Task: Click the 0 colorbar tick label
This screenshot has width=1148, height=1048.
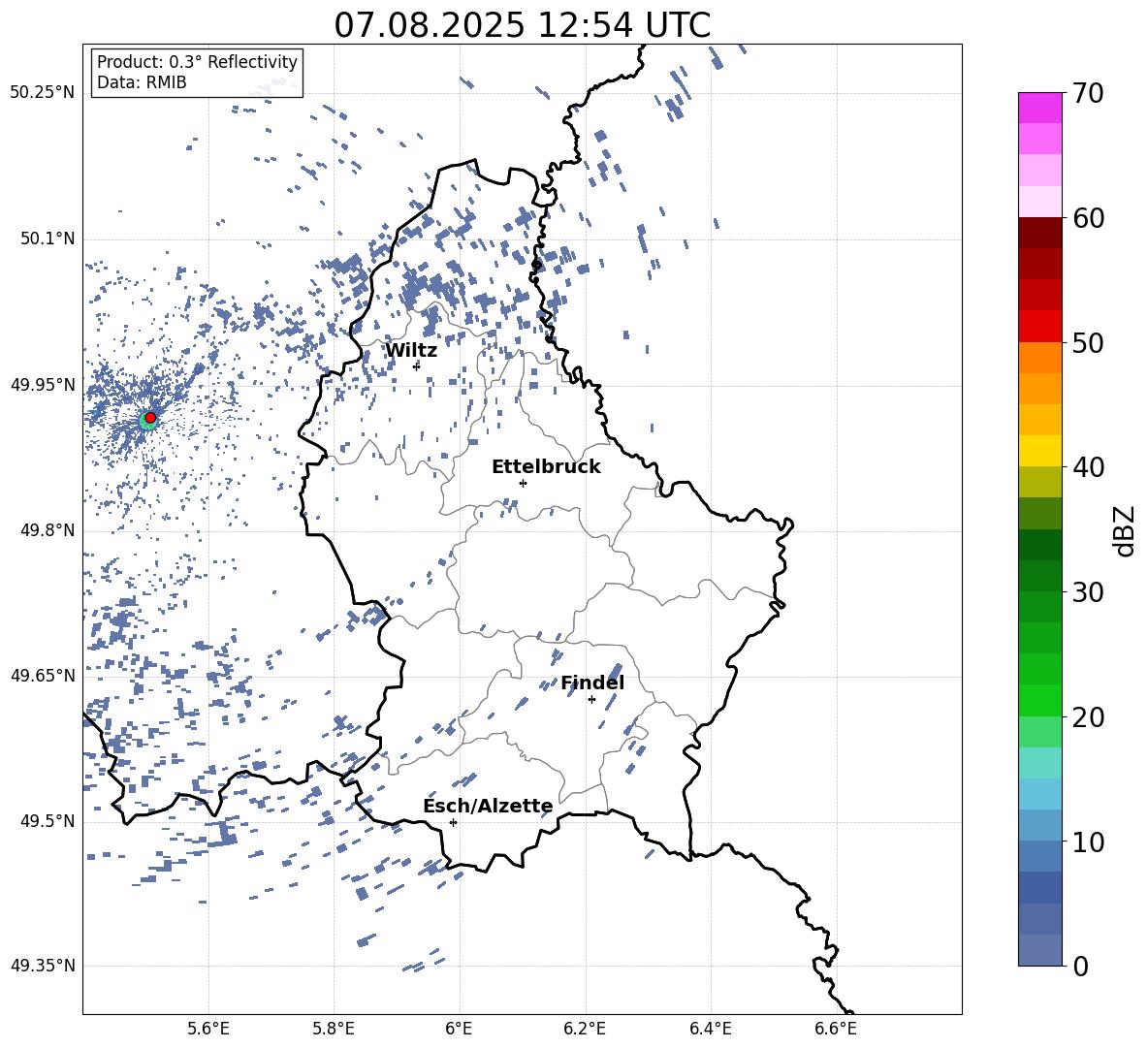Action: (x=1081, y=966)
